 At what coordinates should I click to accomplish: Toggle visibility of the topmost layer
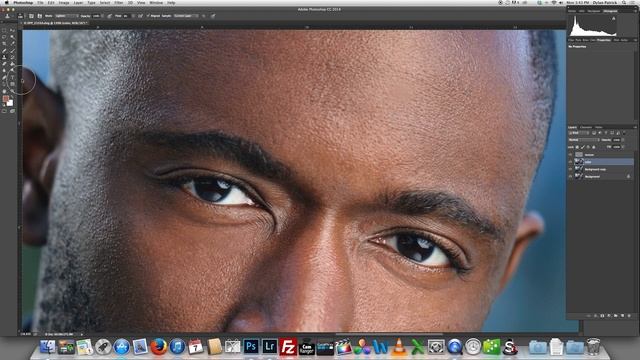click(571, 154)
